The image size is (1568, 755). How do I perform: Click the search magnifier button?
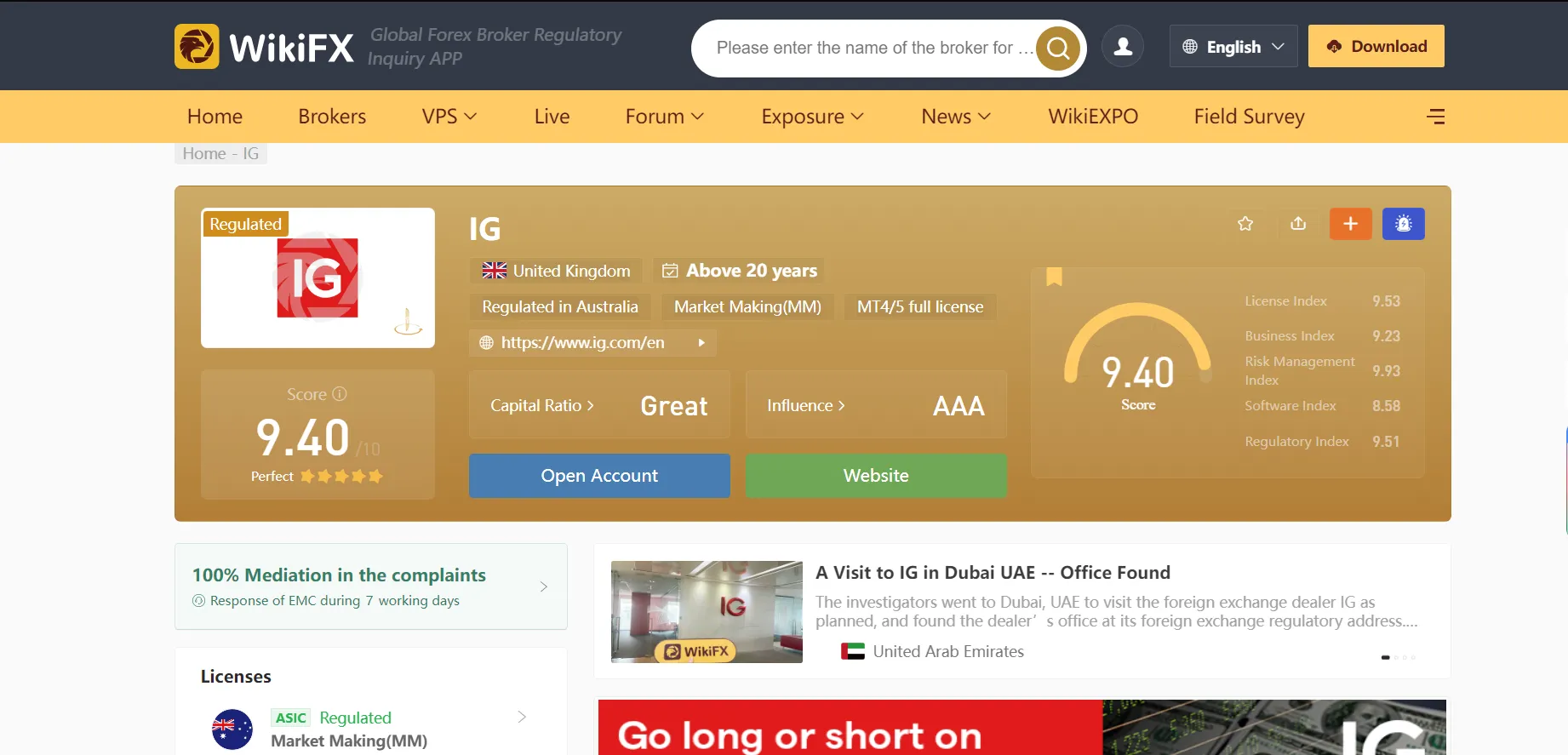(x=1058, y=49)
